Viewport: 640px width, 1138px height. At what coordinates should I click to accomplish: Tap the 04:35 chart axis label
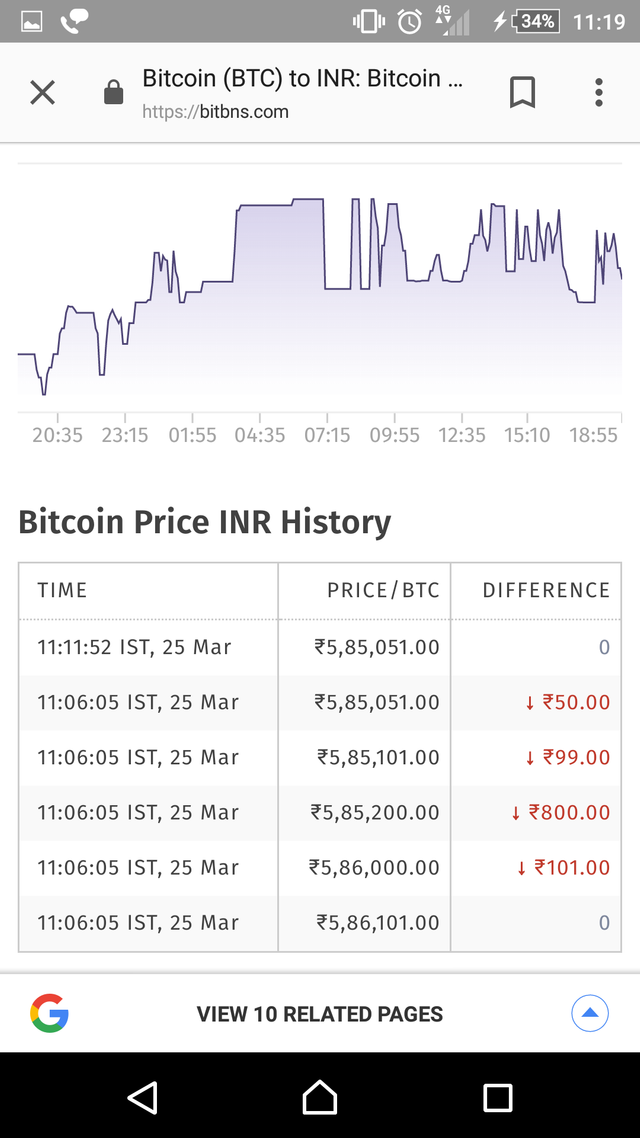tap(260, 435)
